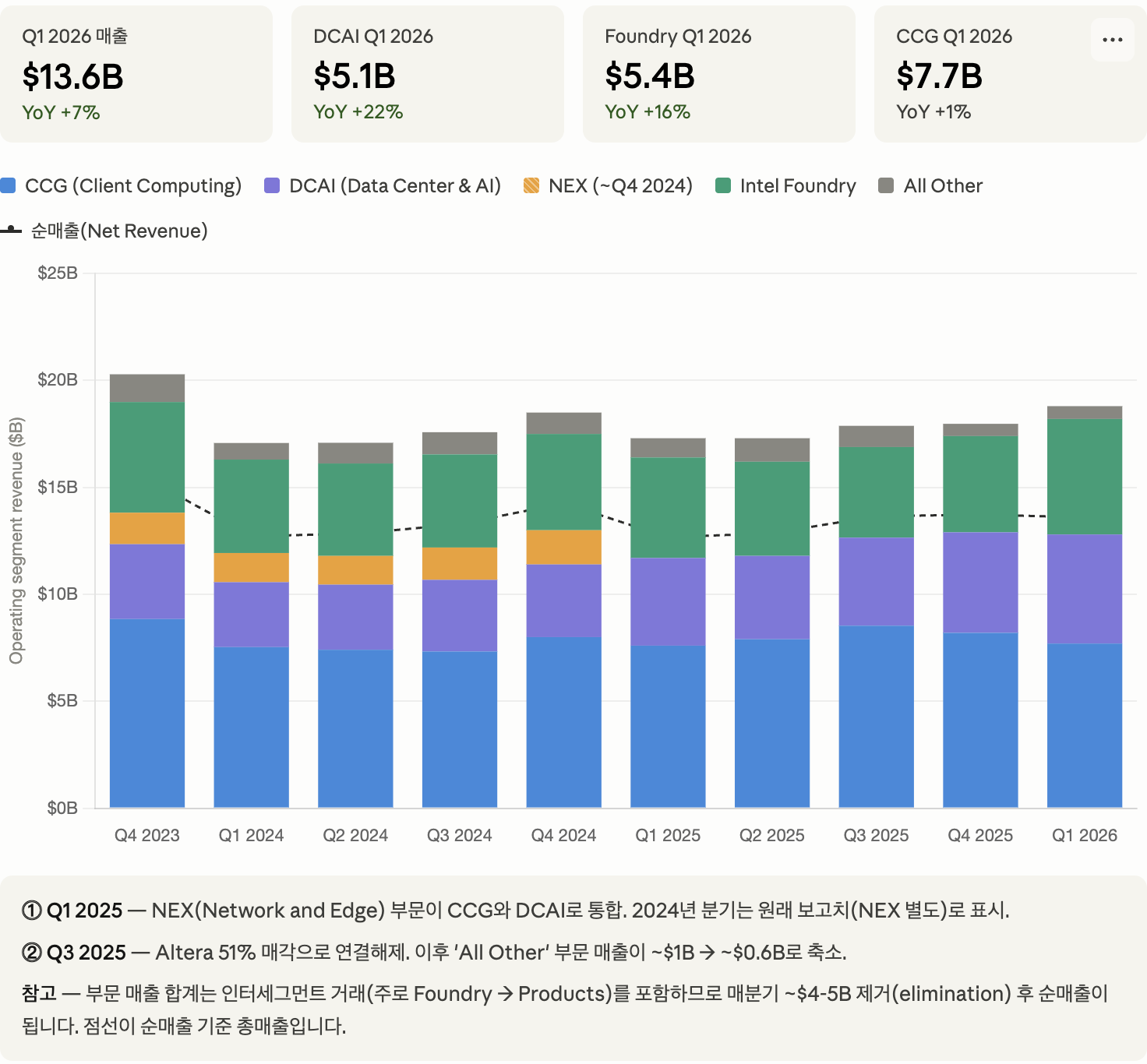The height and width of the screenshot is (1064, 1147).
Task: Click the "Q1 2025" x-axis label
Action: pos(668,835)
